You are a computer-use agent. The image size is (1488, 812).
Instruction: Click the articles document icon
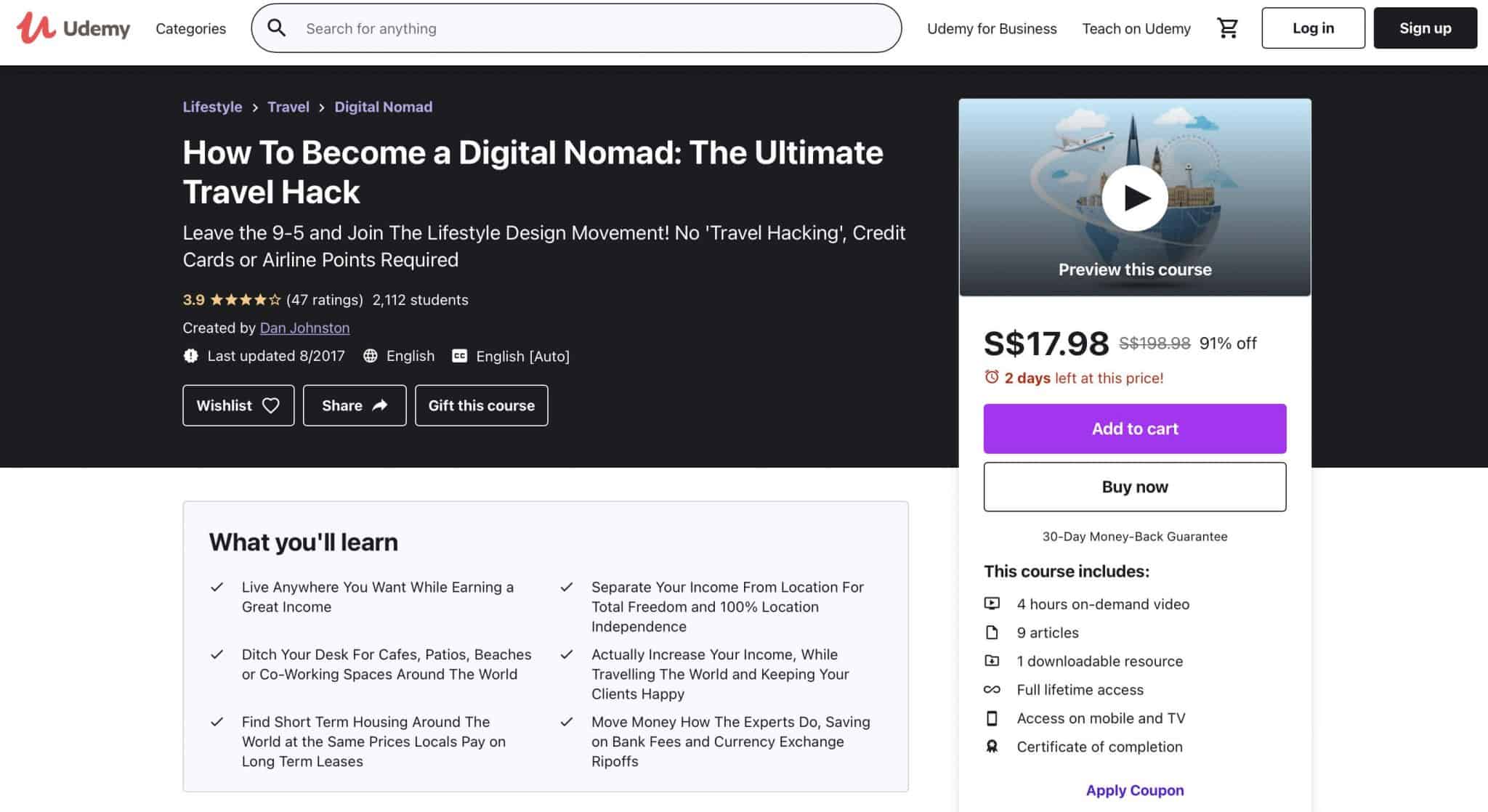click(x=992, y=633)
